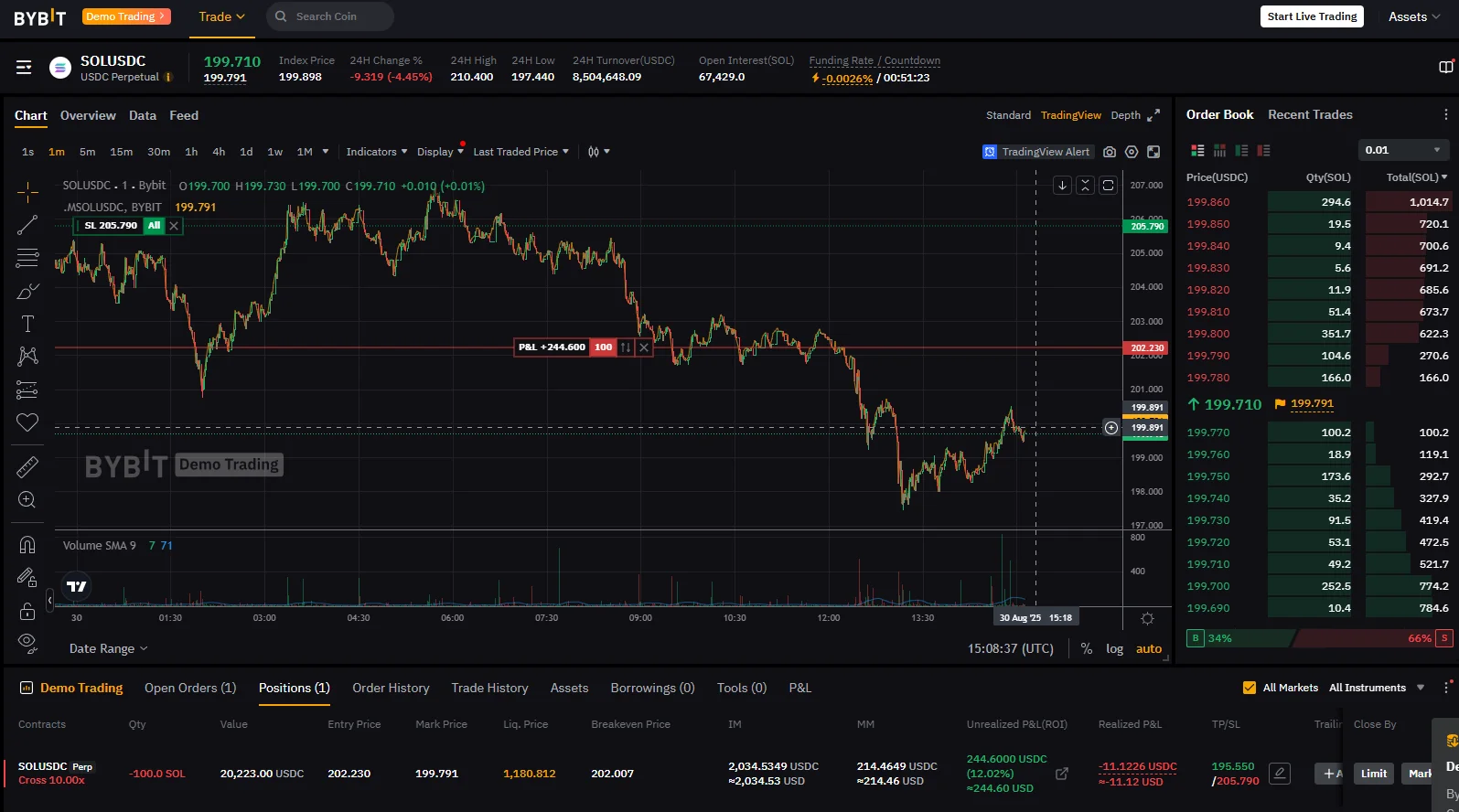Click the SL 205.790 price label
This screenshot has height=812, width=1459.
111,225
